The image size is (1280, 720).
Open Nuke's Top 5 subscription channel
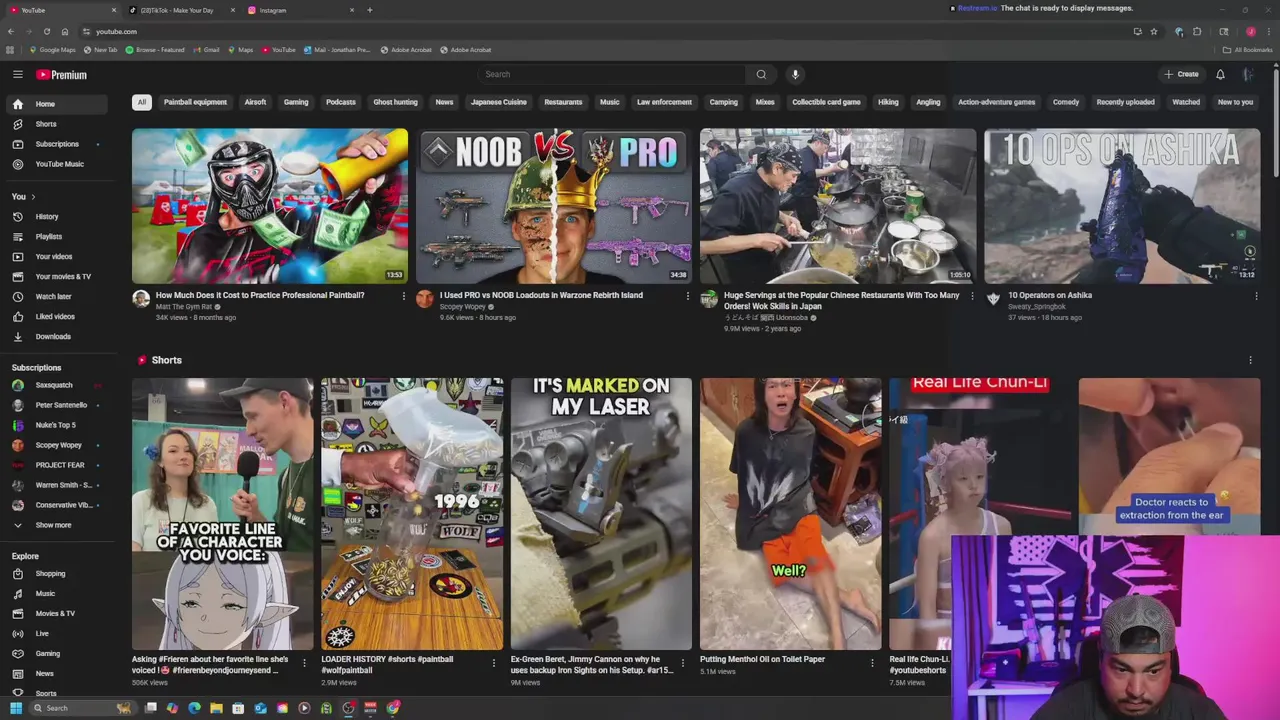[58, 425]
